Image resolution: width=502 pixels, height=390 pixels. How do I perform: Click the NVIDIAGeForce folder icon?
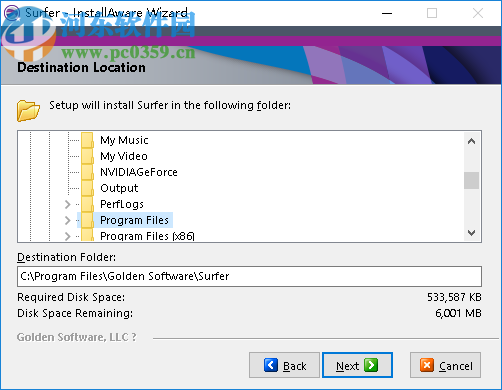click(87, 172)
